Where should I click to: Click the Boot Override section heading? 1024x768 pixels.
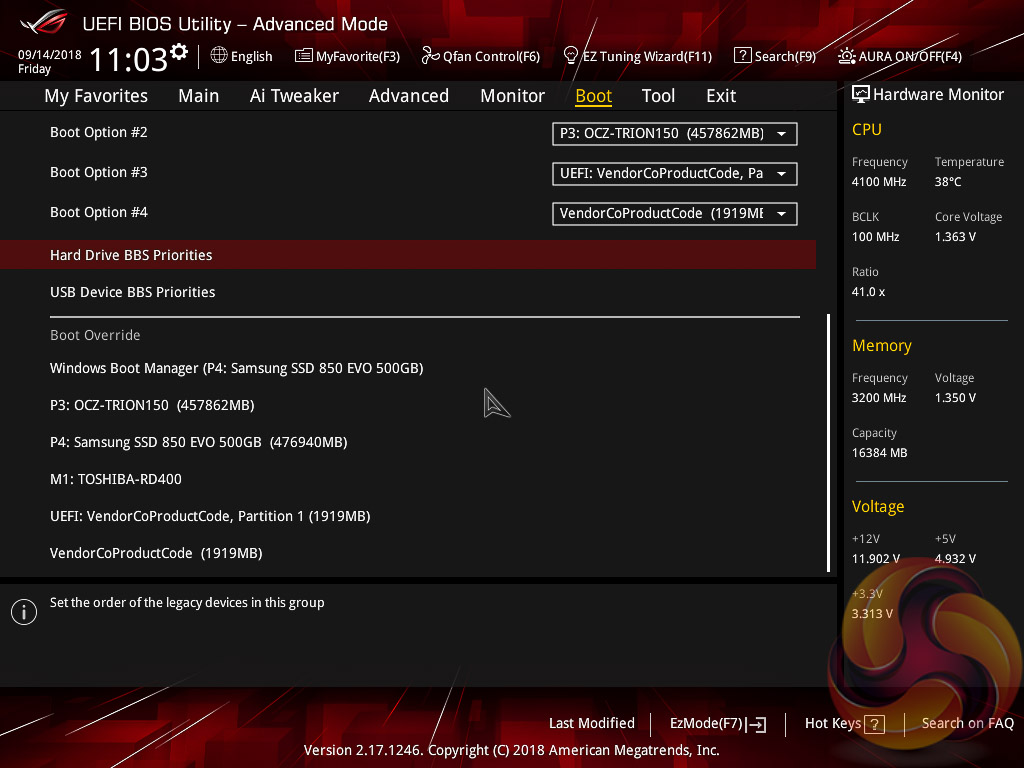(95, 335)
